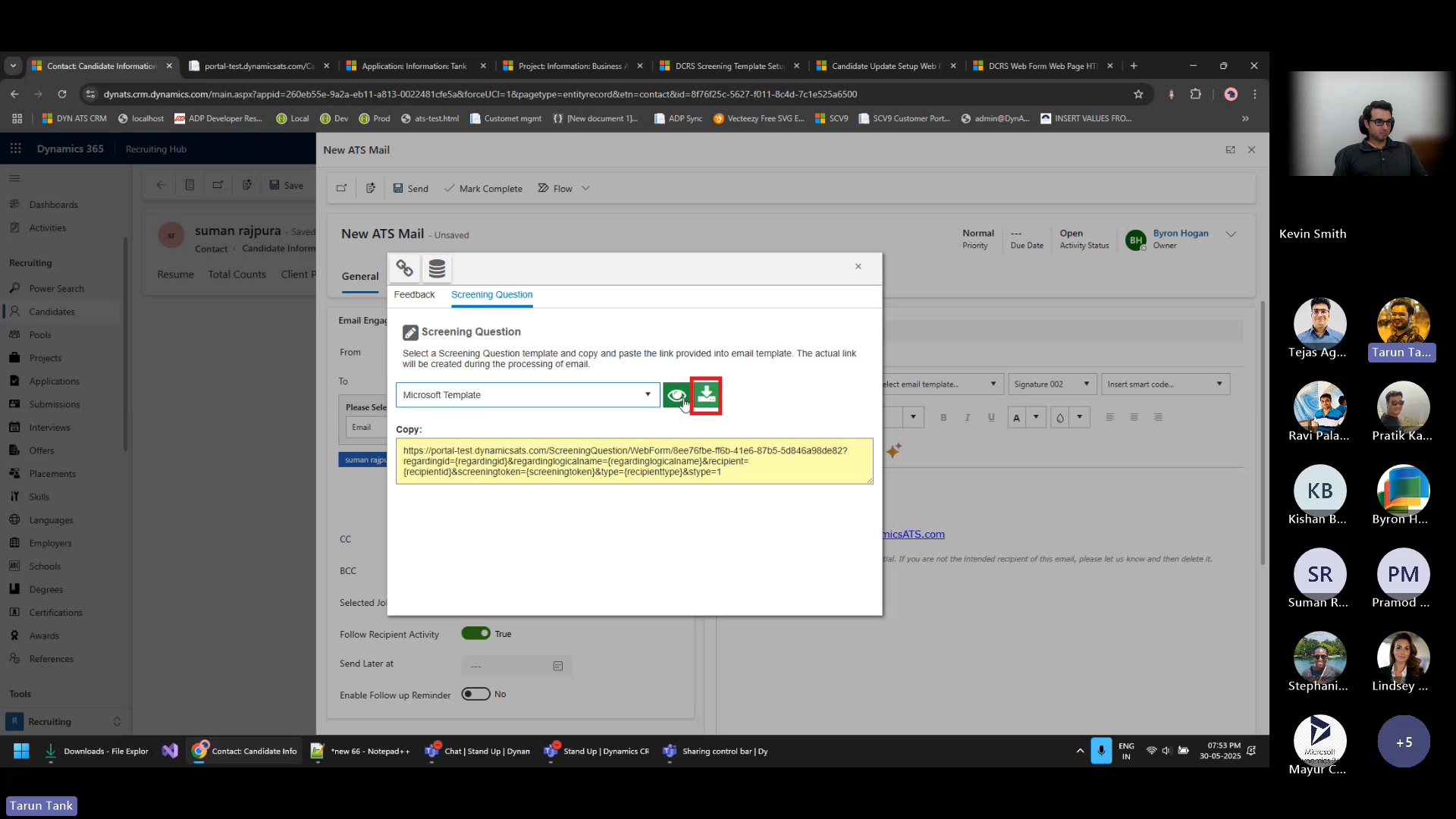Click the pop-out icon in mail toolbar
This screenshot has height=819, width=1456.
click(341, 188)
